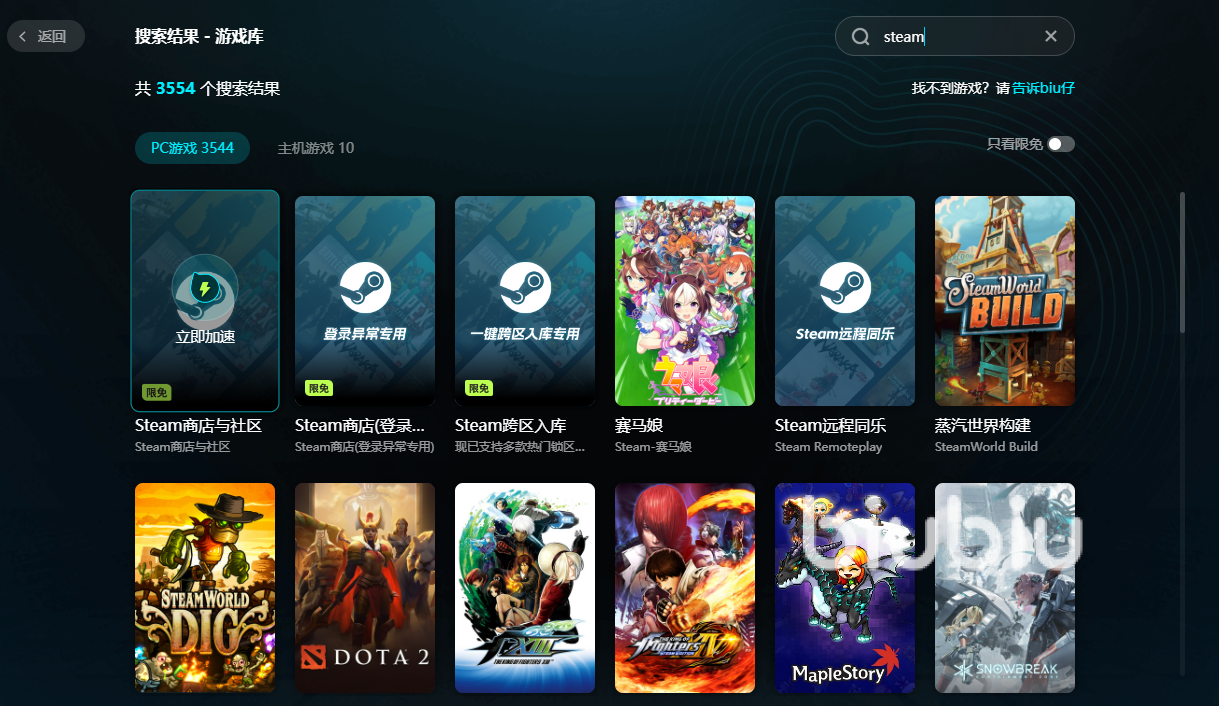Click the Steam logo on 登录异常专用 card

[x=365, y=287]
